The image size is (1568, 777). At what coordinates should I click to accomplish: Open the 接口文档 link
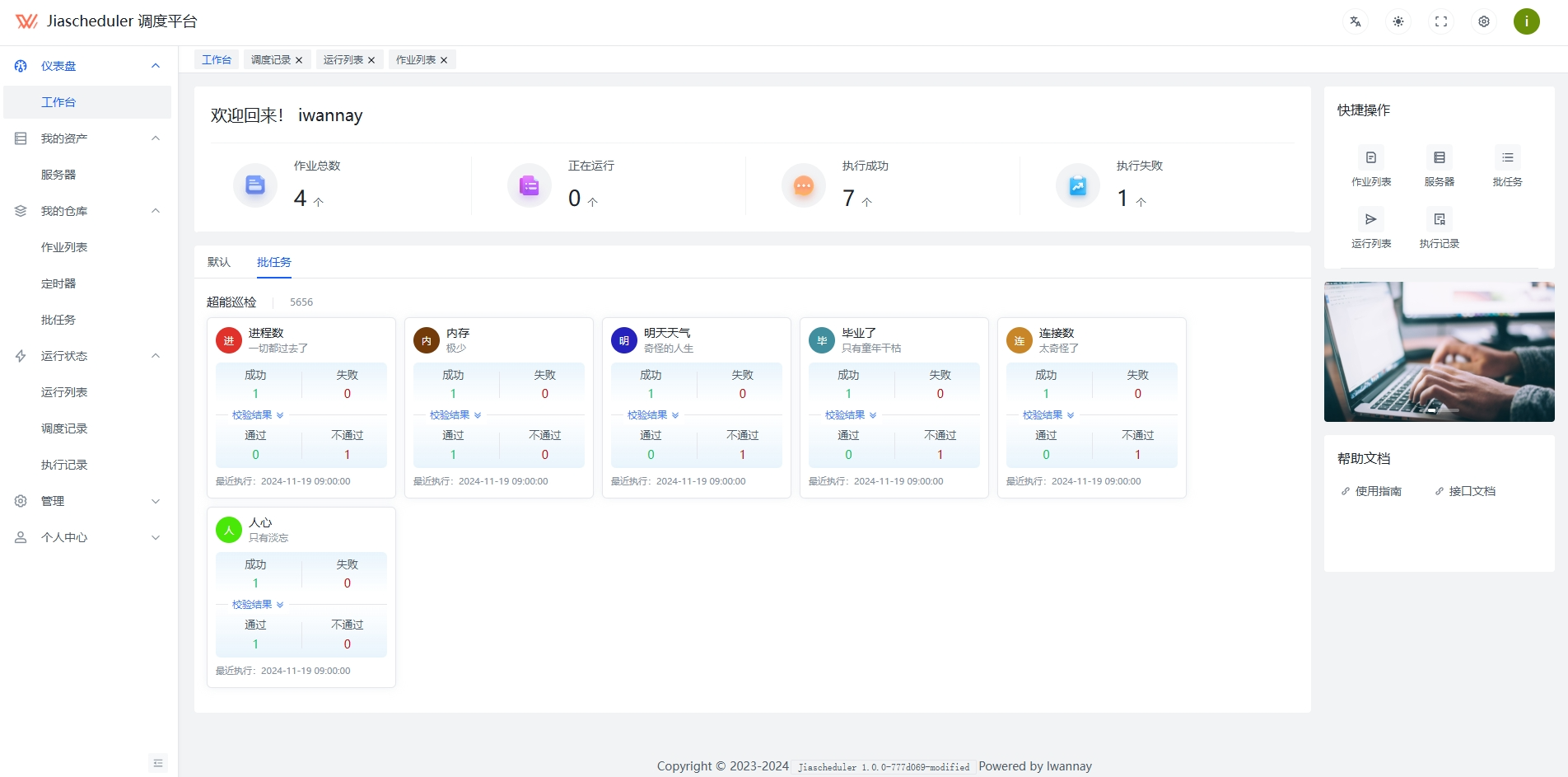(x=1473, y=490)
